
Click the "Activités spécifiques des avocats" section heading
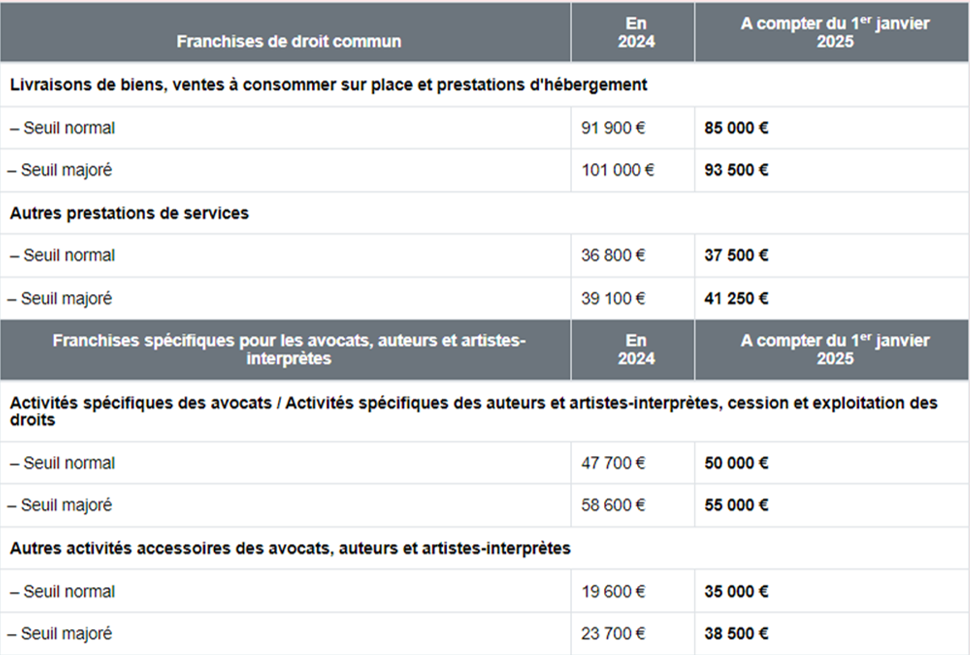coord(473,412)
